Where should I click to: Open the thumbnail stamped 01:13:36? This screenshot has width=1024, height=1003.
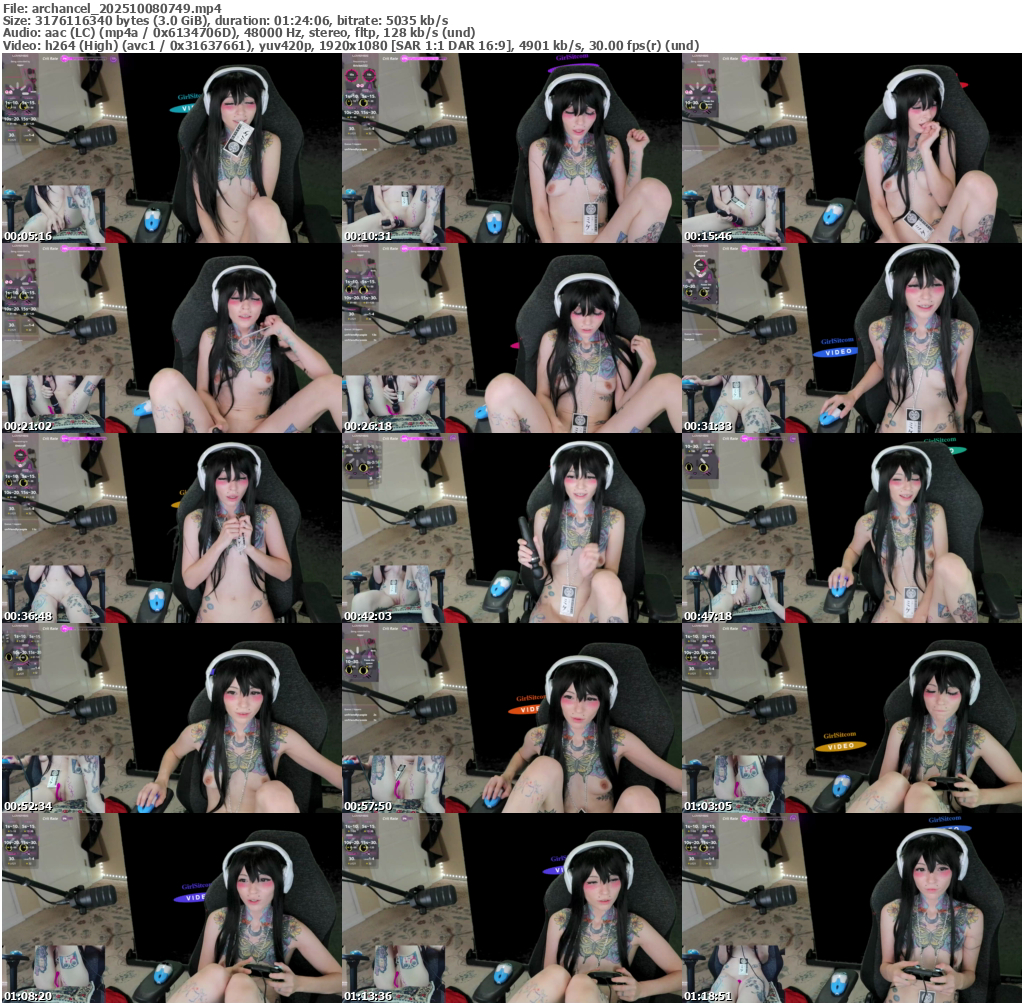point(511,908)
